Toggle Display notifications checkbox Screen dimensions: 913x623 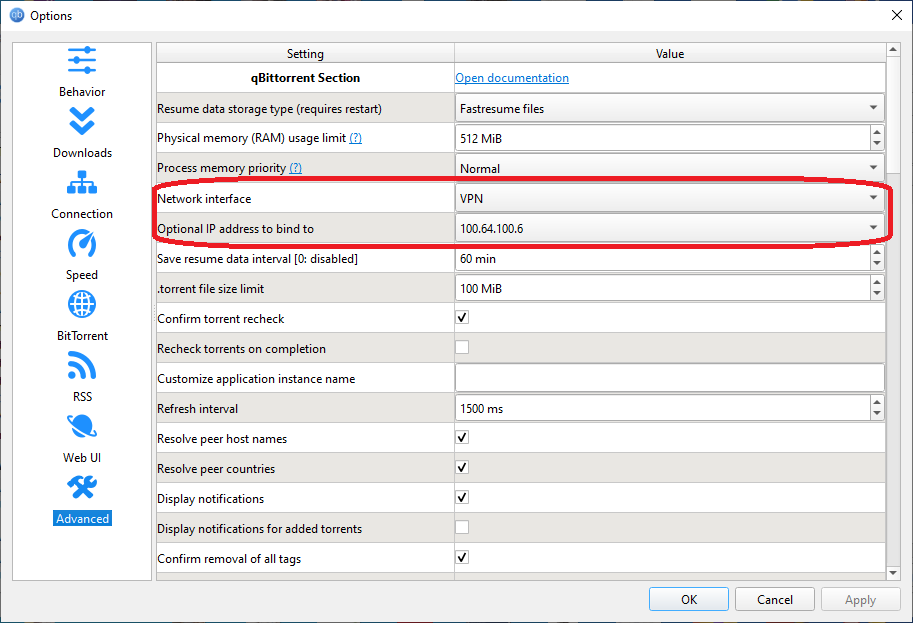462,497
